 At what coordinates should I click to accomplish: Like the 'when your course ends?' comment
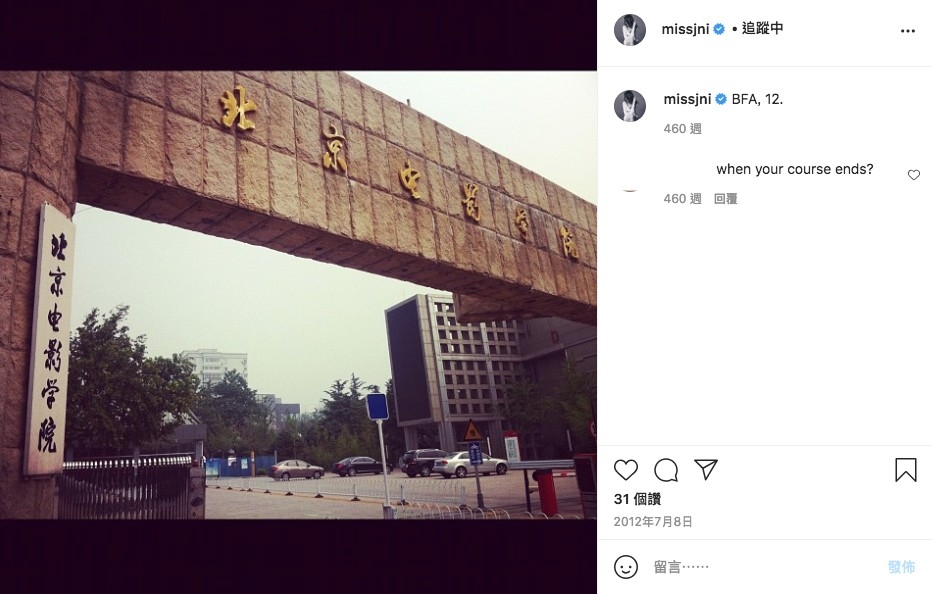914,175
